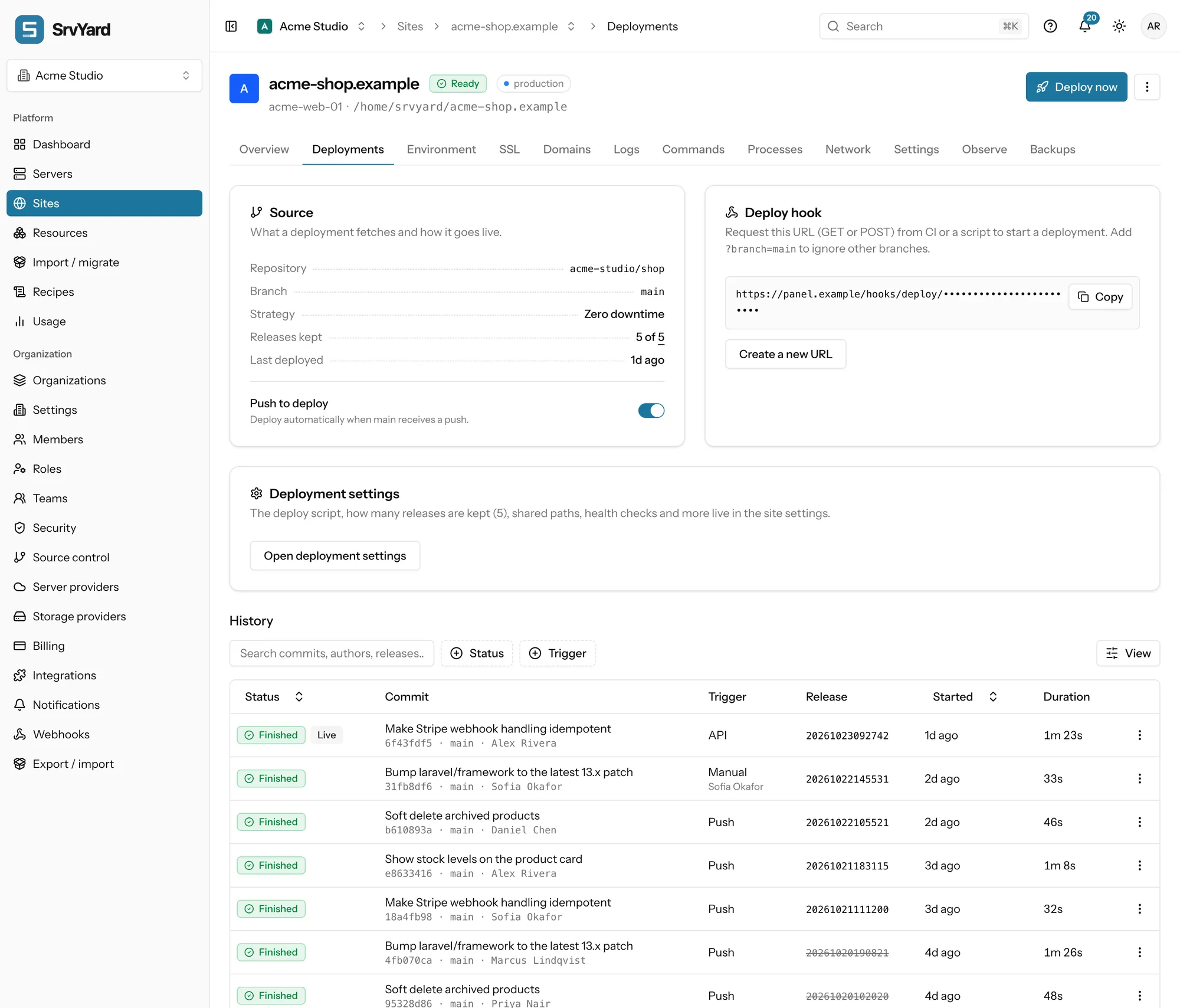Click Open deployment settings
The width and height of the screenshot is (1180, 1008).
click(x=335, y=556)
